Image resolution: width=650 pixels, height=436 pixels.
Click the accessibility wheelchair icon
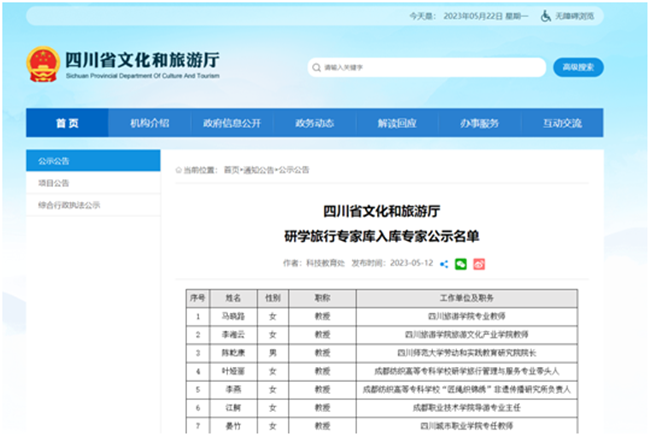coord(546,16)
